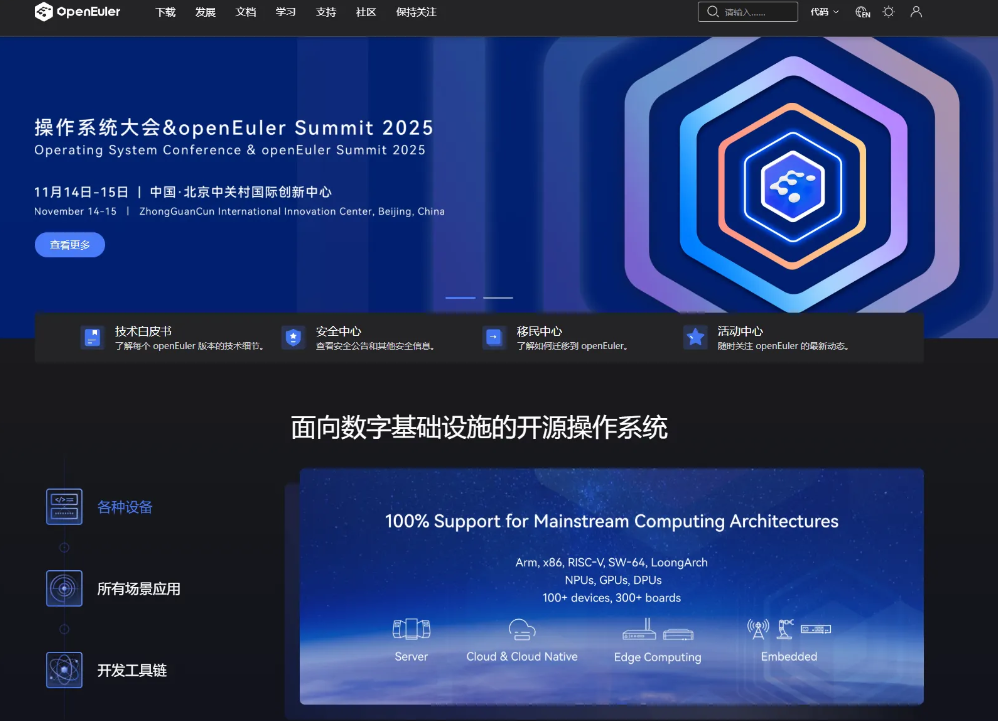Screen dimensions: 998x721
Task: Open the 活动中心 link
Action: click(x=740, y=331)
